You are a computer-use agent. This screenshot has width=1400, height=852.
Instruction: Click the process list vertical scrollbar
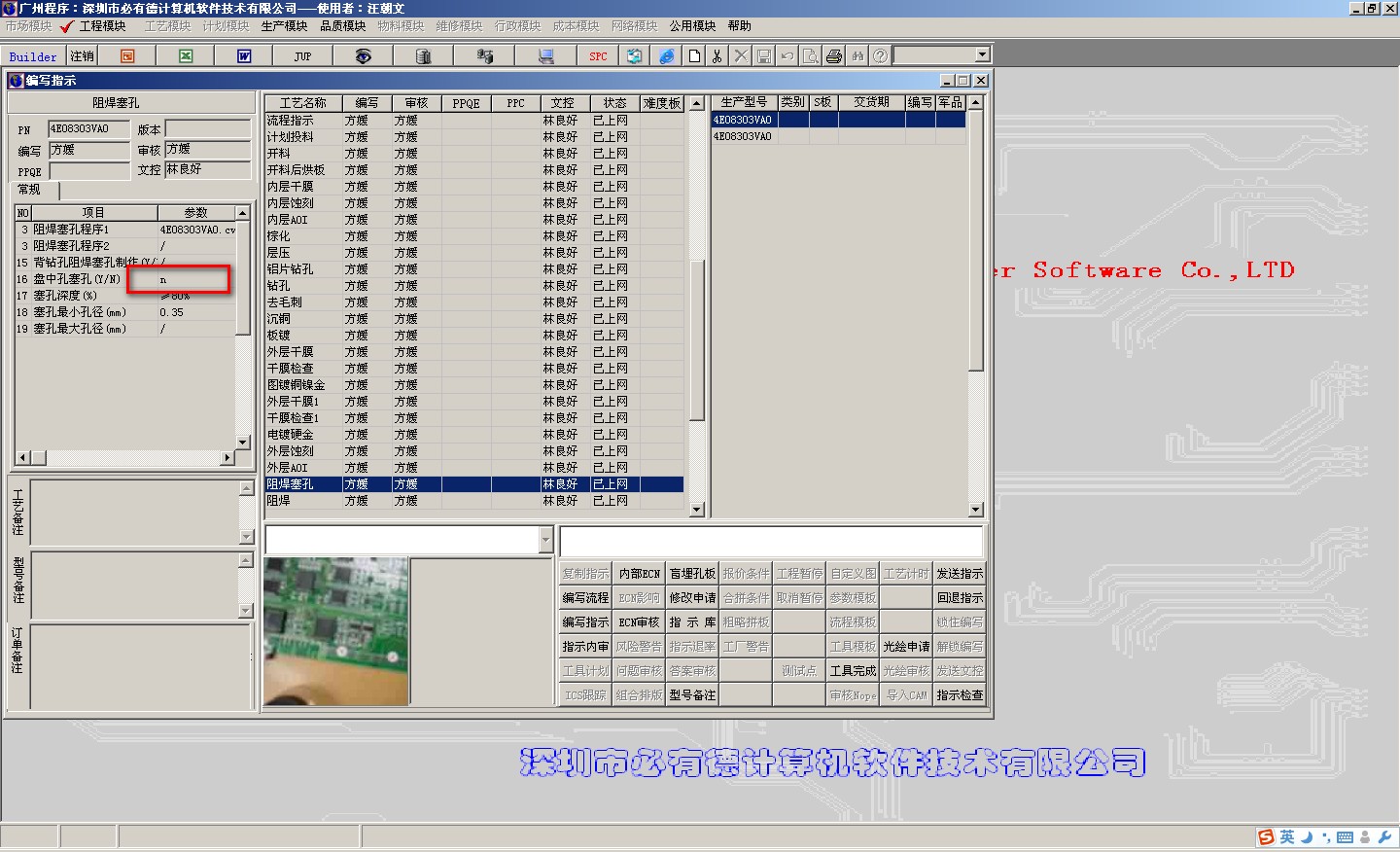[696, 340]
